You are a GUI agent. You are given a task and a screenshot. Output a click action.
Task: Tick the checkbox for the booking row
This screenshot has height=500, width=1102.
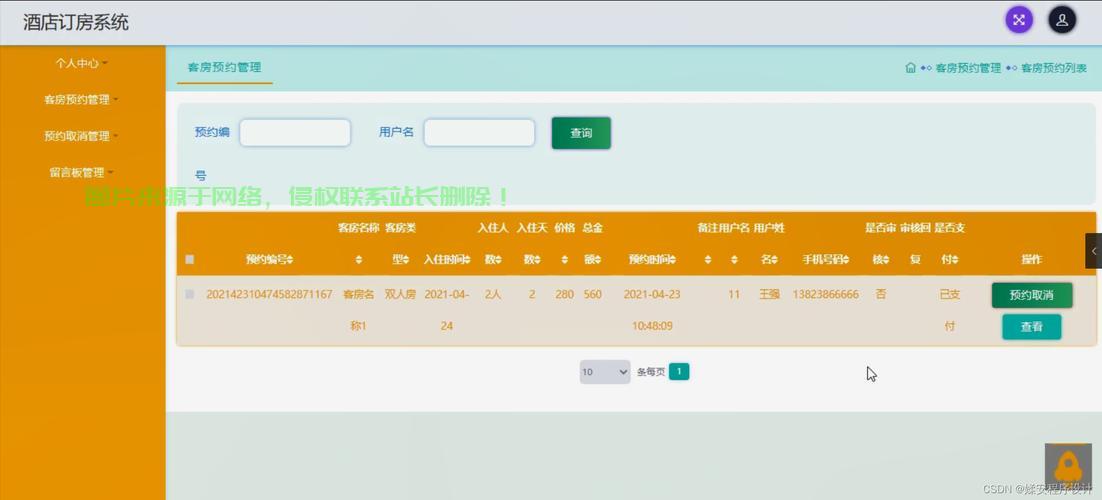[189, 294]
